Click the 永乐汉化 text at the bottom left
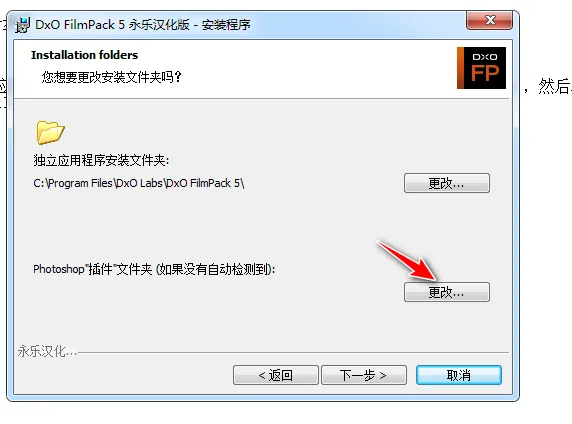The width and height of the screenshot is (572, 424). [47, 351]
